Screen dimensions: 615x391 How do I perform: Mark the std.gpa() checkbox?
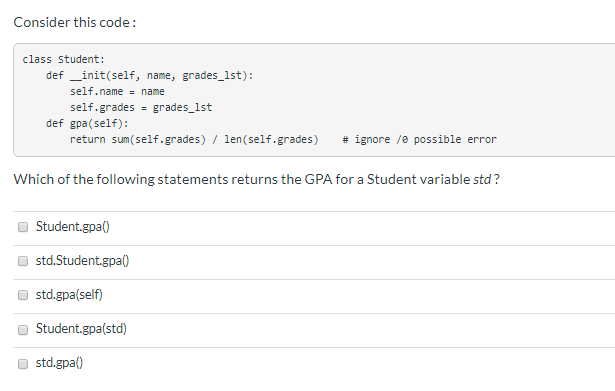tap(23, 364)
